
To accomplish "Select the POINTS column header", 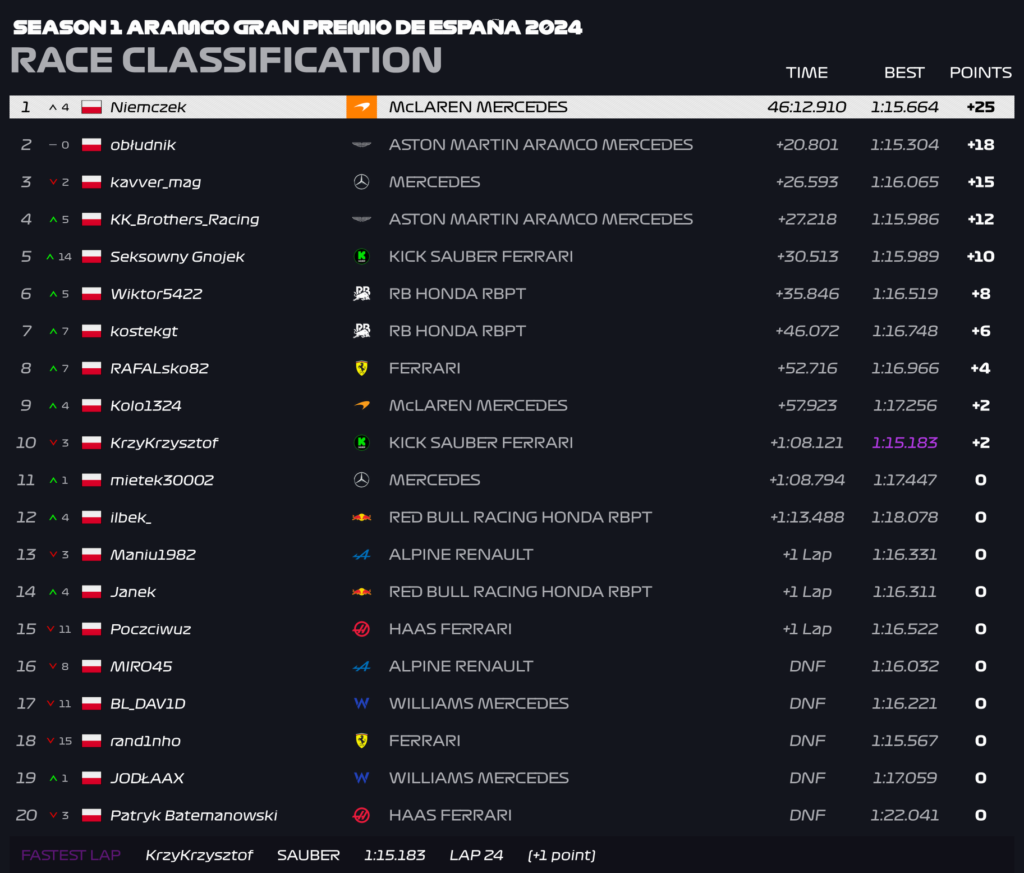I will click(980, 72).
